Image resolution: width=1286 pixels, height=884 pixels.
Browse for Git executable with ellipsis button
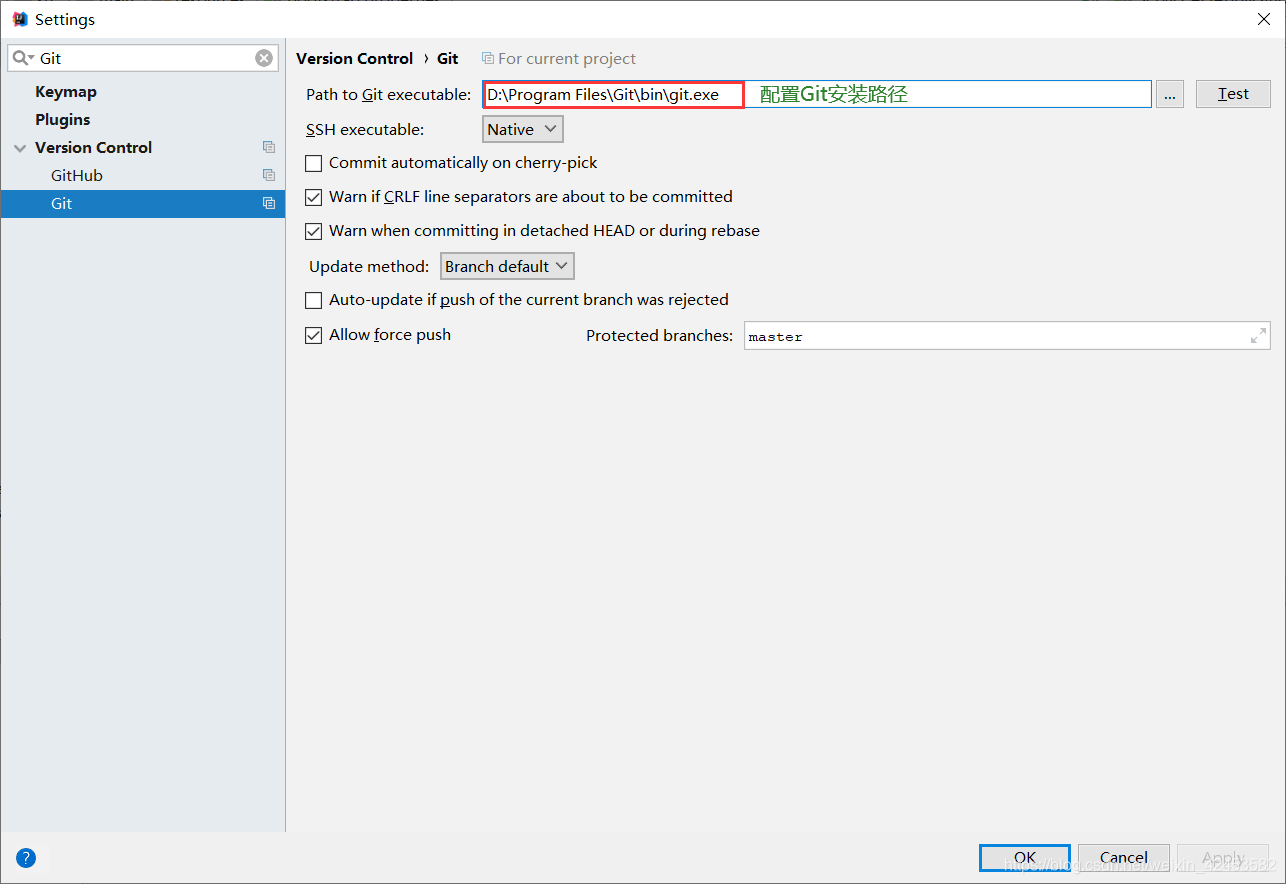1170,94
